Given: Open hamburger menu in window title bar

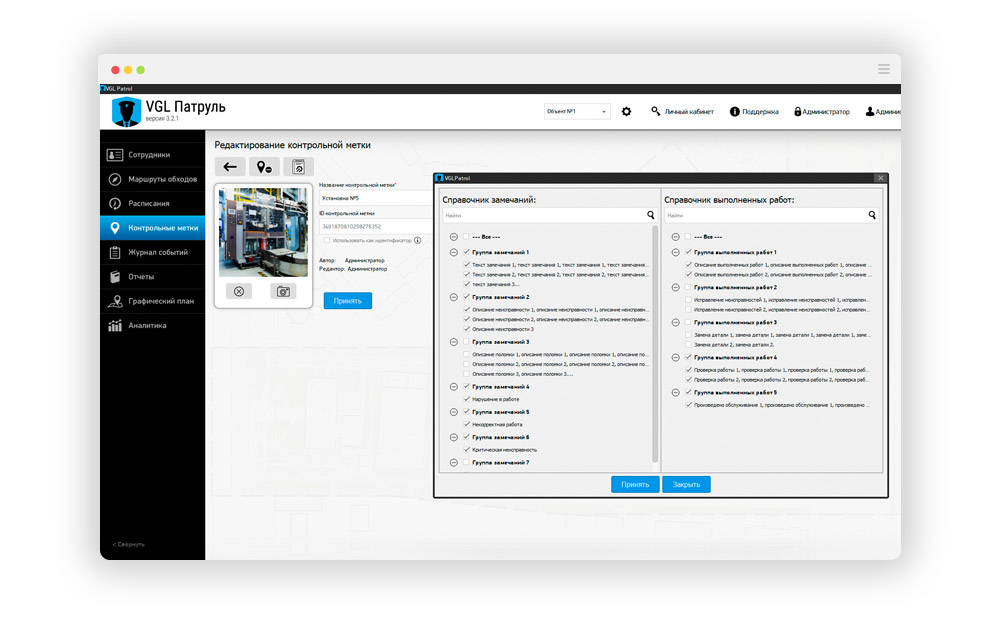Looking at the screenshot, I should tap(884, 69).
